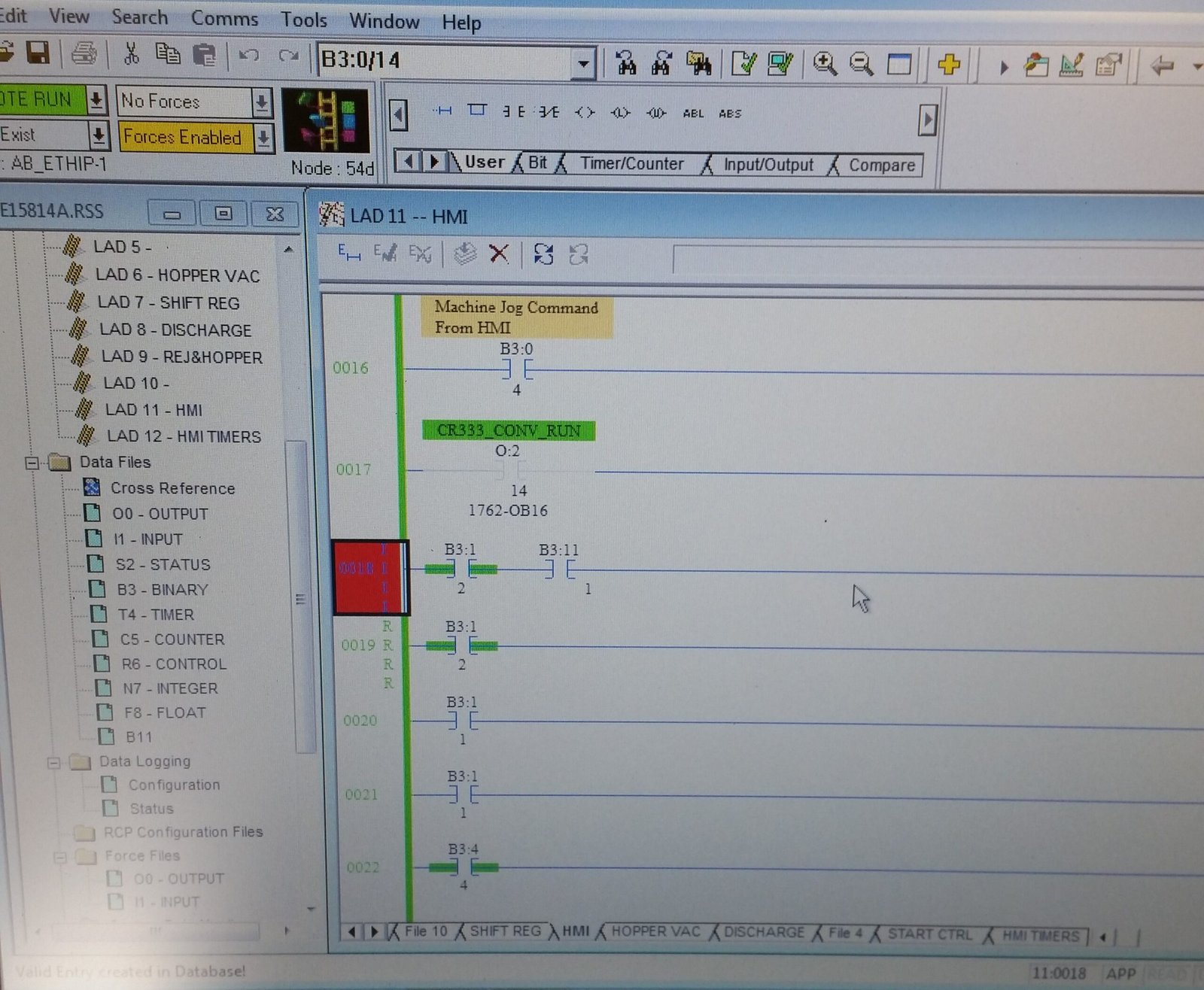The height and width of the screenshot is (990, 1204).
Task: Click the red X icon in ladder toolbar
Action: point(499,254)
